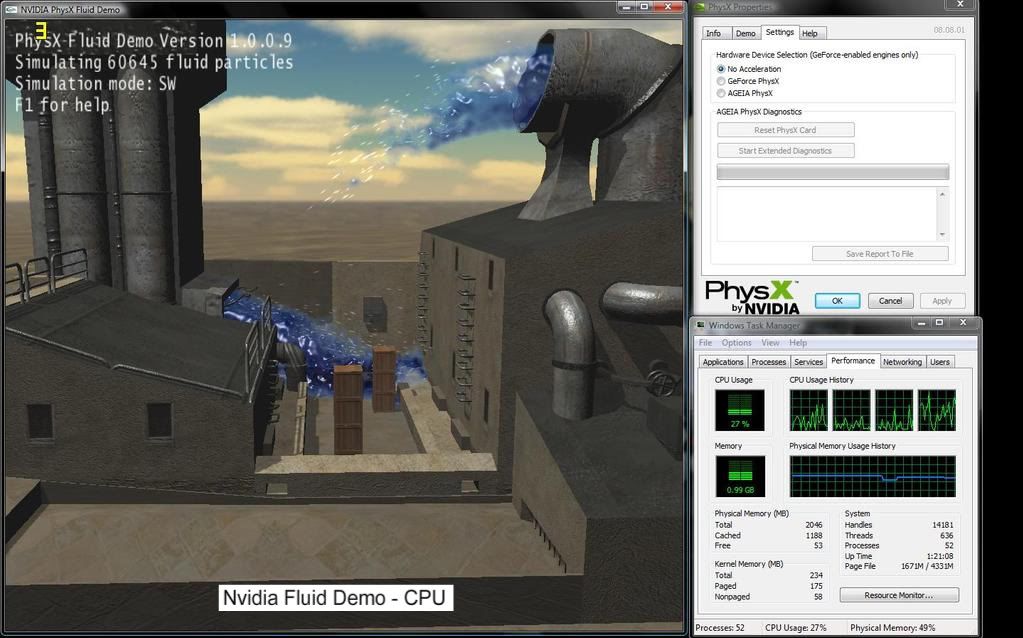Click the AGEIA PhysX Diagnostics progress bar
The image size is (1023, 638).
(830, 171)
